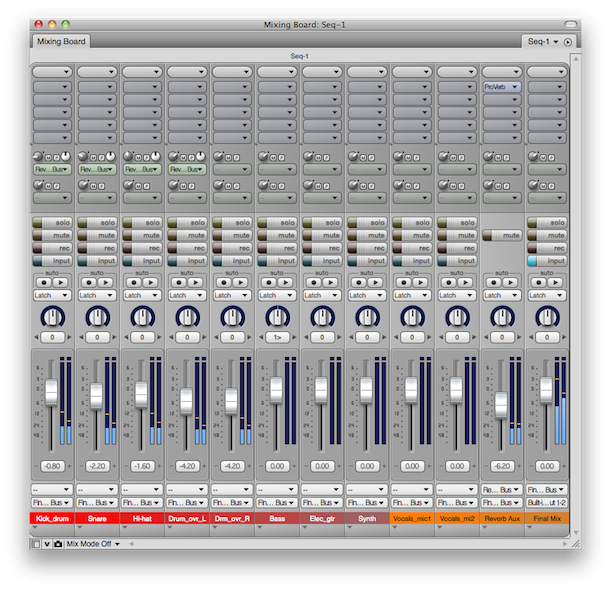Mute the Synth track
The width and height of the screenshot is (611, 590).
tap(367, 235)
